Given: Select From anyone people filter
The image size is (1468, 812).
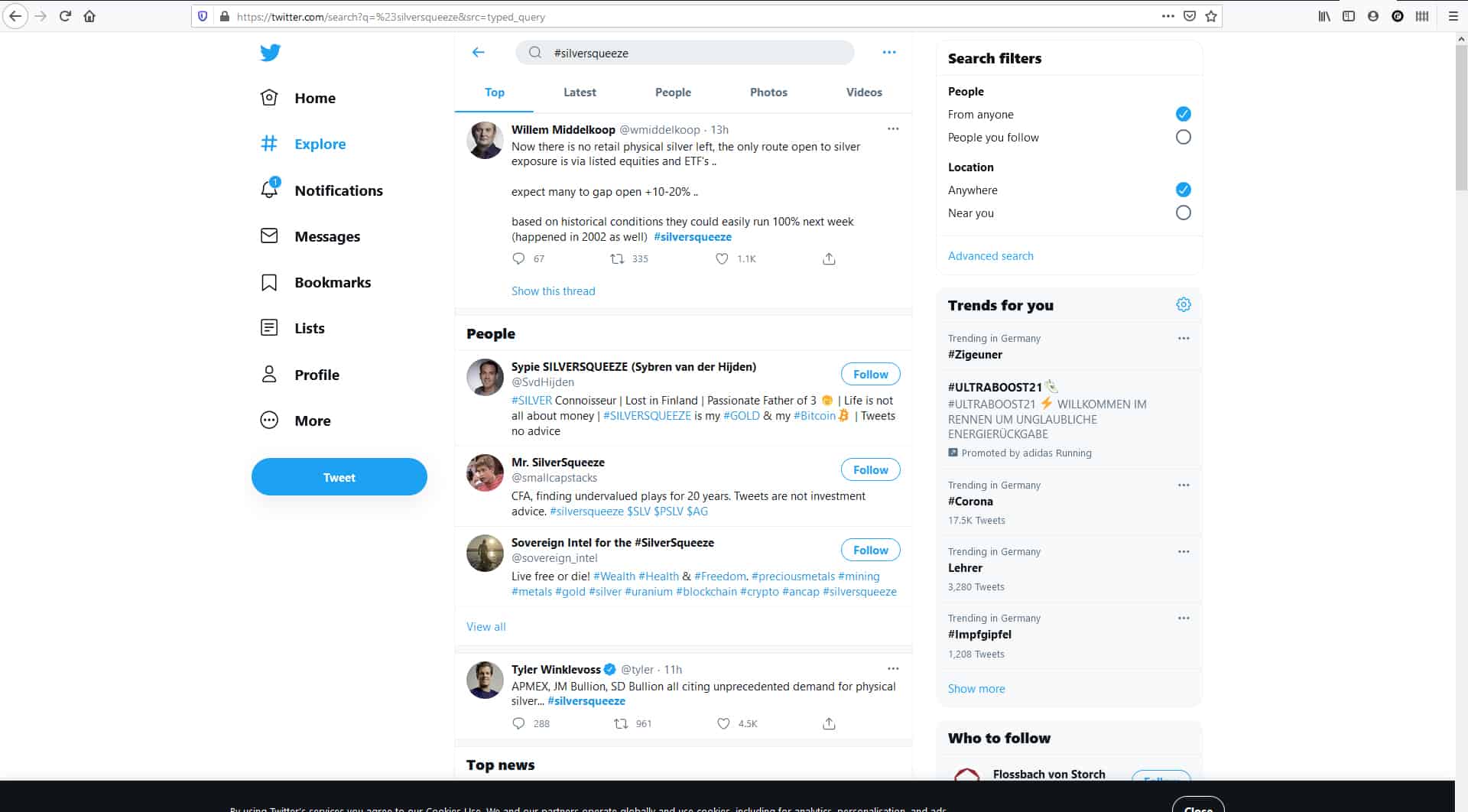Looking at the screenshot, I should [x=1183, y=114].
